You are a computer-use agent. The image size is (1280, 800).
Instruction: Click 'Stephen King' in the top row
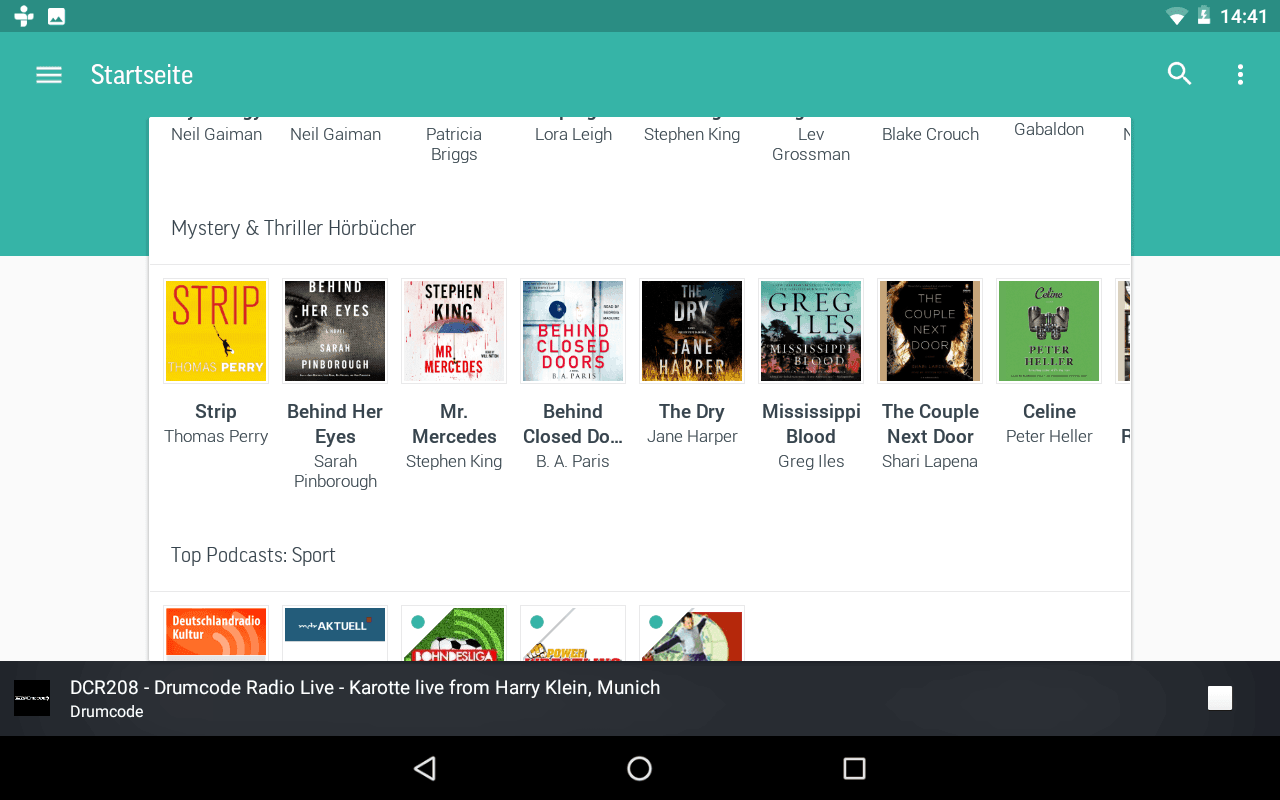click(x=692, y=134)
